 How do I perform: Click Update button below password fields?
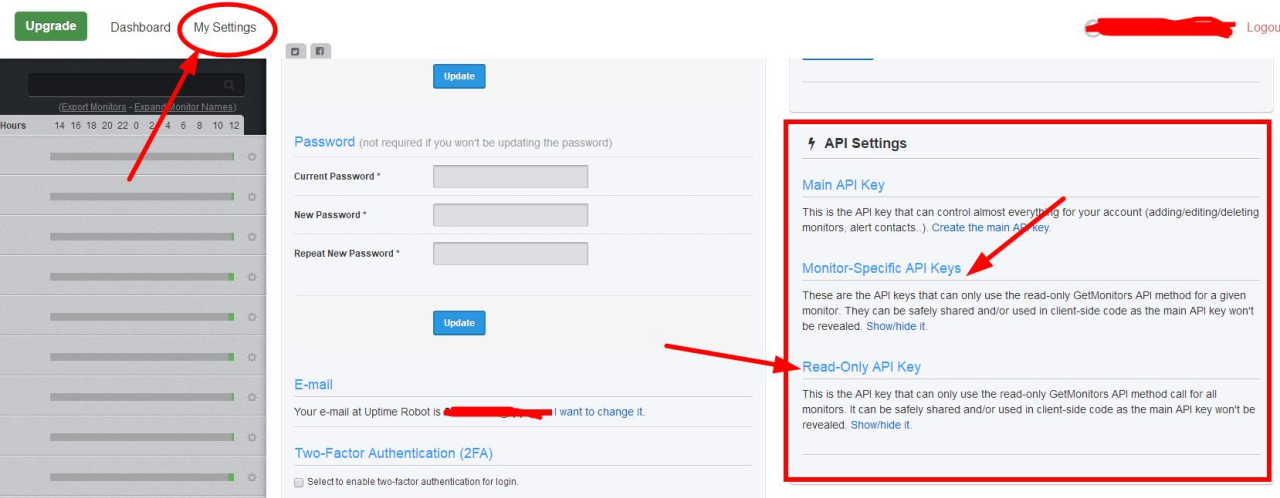click(x=459, y=323)
